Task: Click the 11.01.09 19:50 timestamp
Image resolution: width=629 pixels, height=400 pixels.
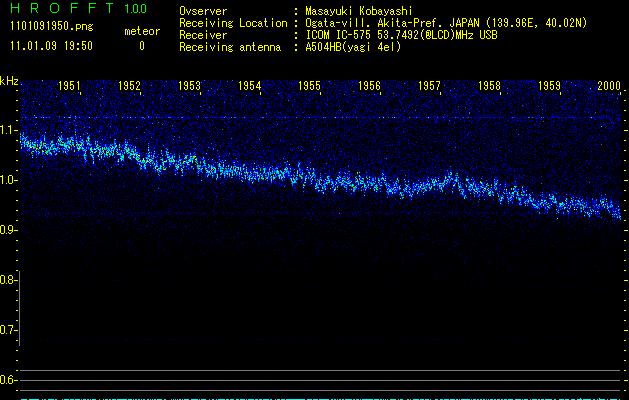Action: (51, 46)
